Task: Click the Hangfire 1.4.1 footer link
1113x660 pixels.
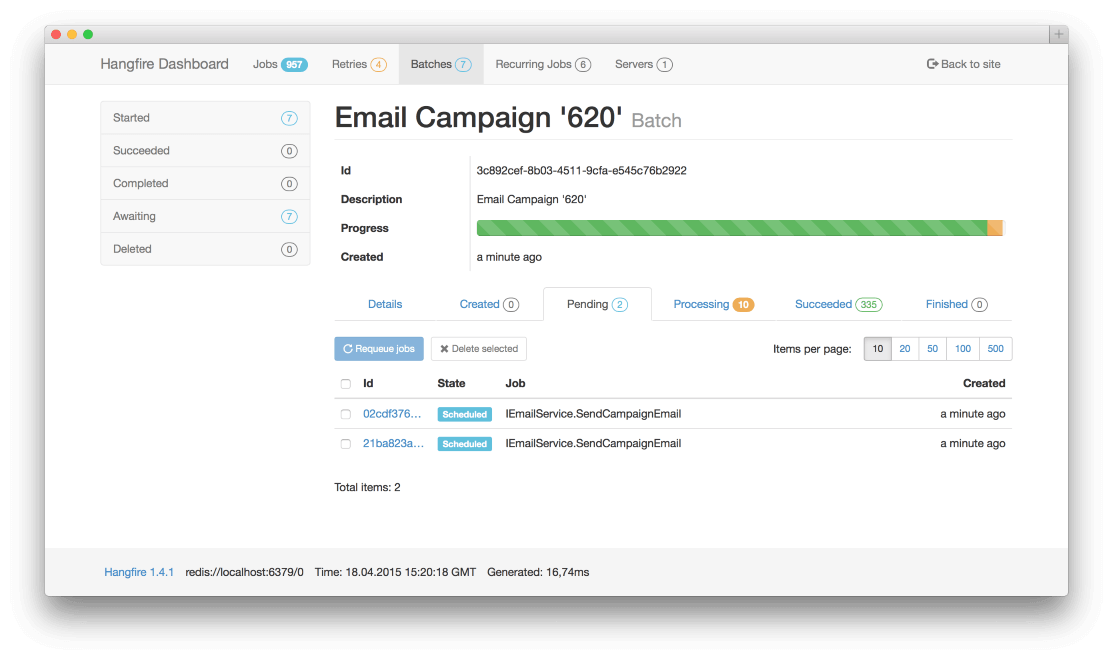Action: 138,572
